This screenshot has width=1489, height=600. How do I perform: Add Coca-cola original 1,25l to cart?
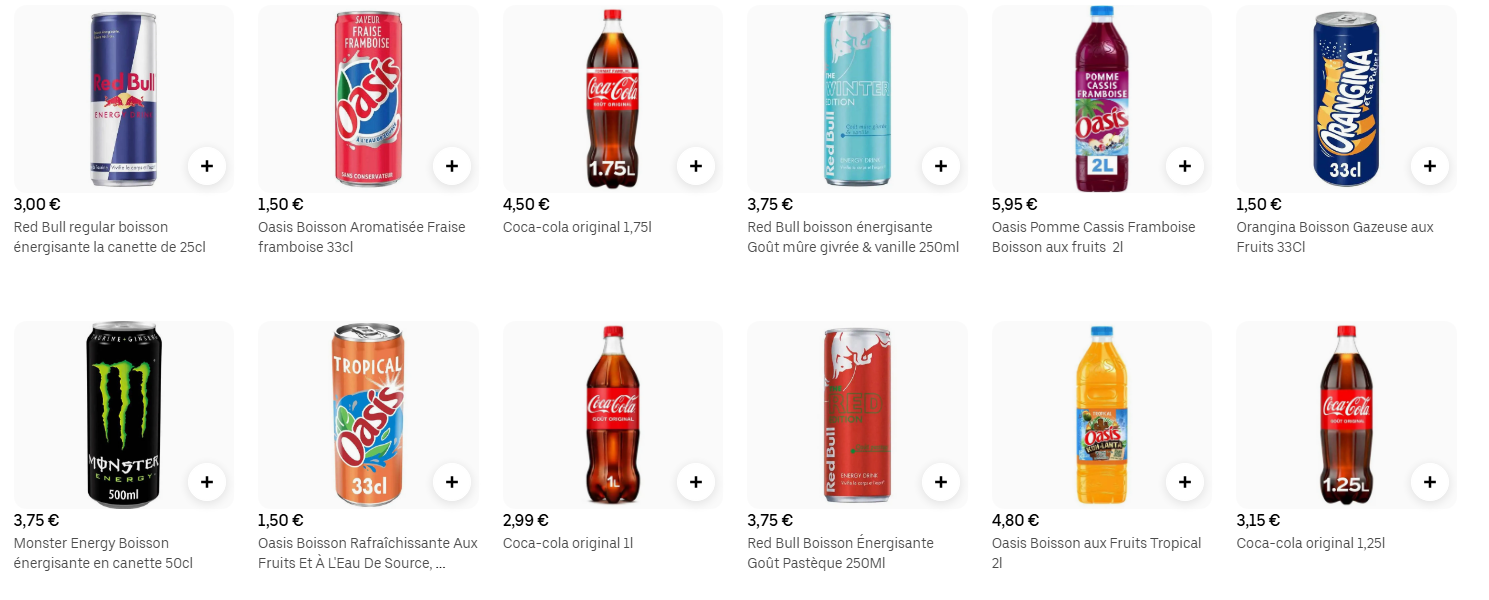pos(1430,482)
